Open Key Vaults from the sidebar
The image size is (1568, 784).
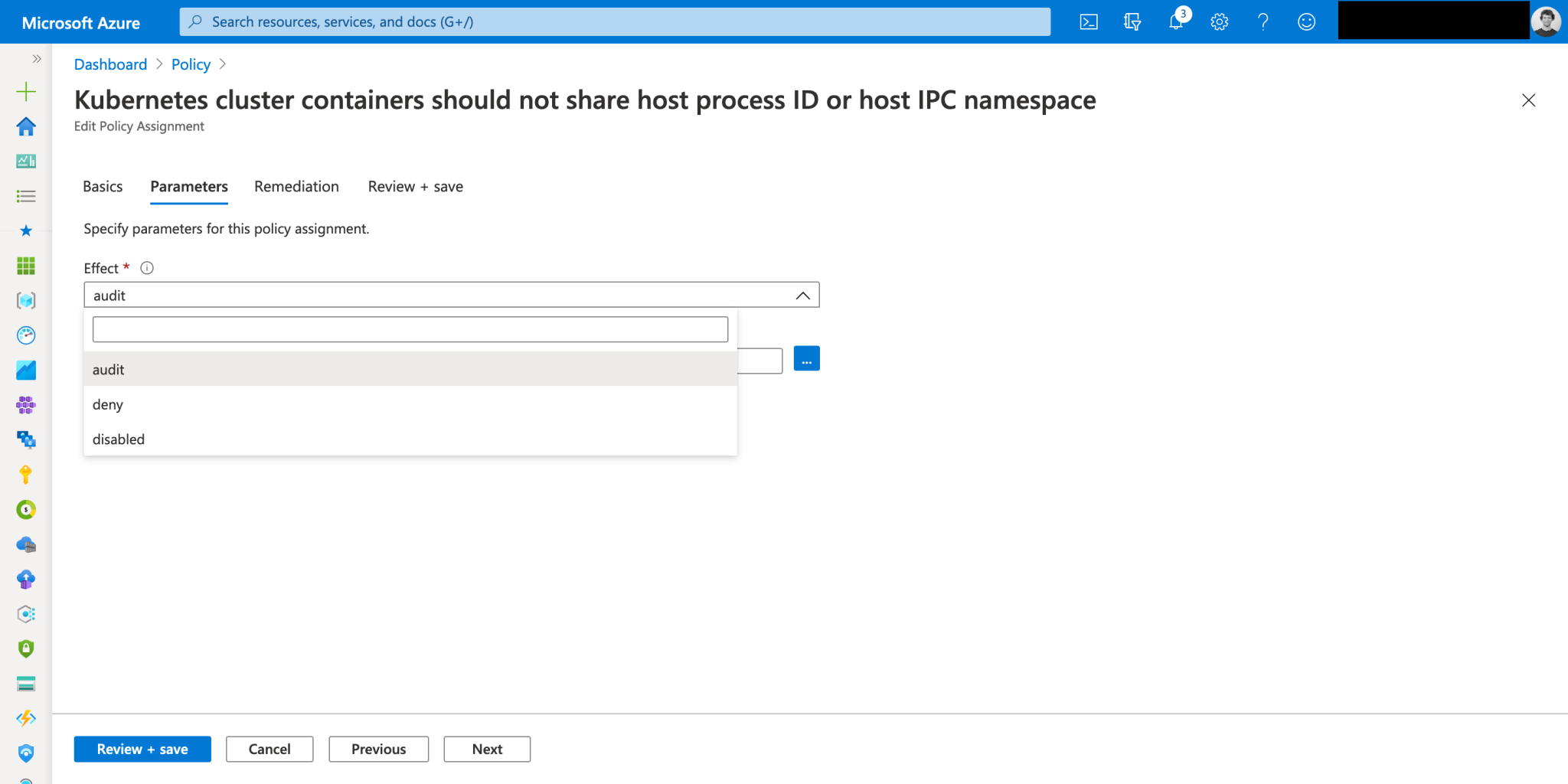pyautogui.click(x=26, y=475)
